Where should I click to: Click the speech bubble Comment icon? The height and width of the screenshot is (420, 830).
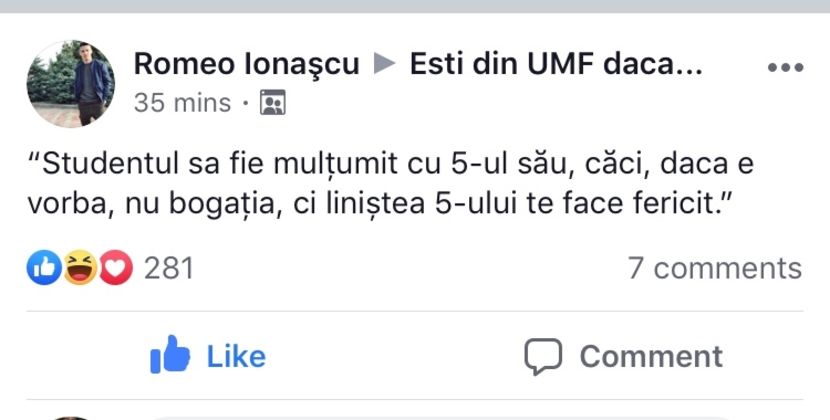pyautogui.click(x=543, y=356)
